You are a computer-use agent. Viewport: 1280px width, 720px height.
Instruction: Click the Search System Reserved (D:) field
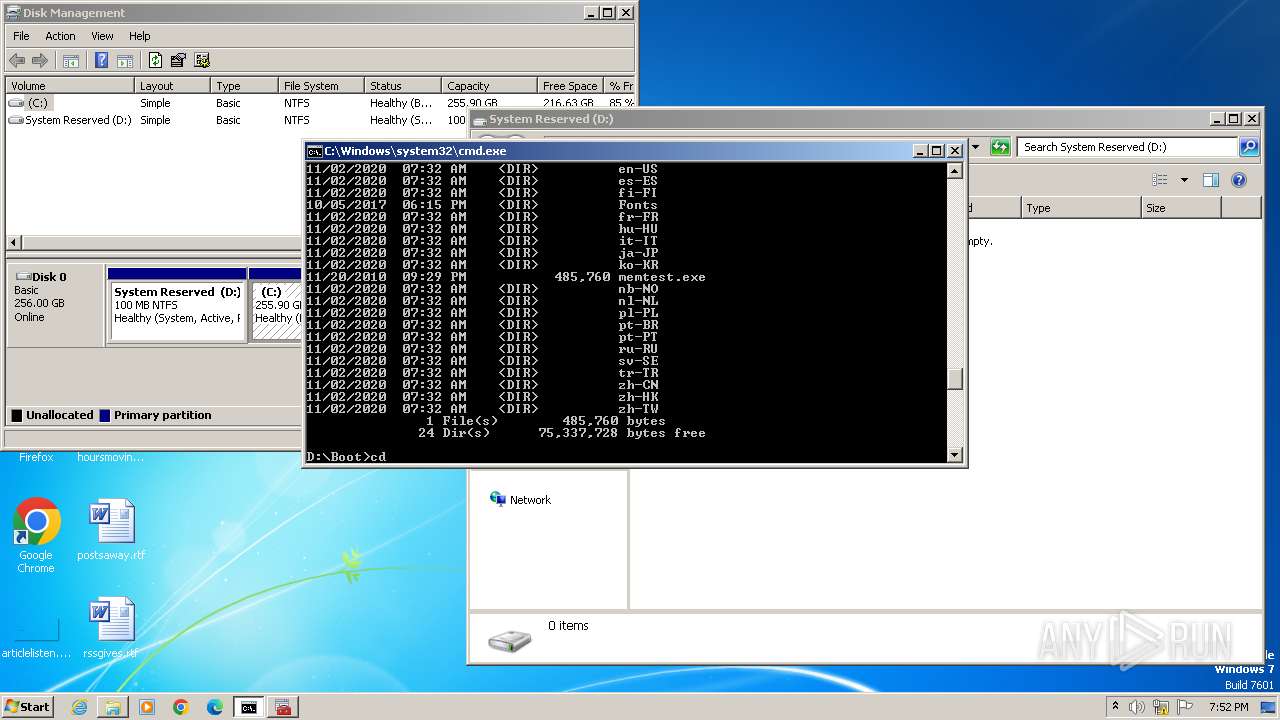(1128, 147)
